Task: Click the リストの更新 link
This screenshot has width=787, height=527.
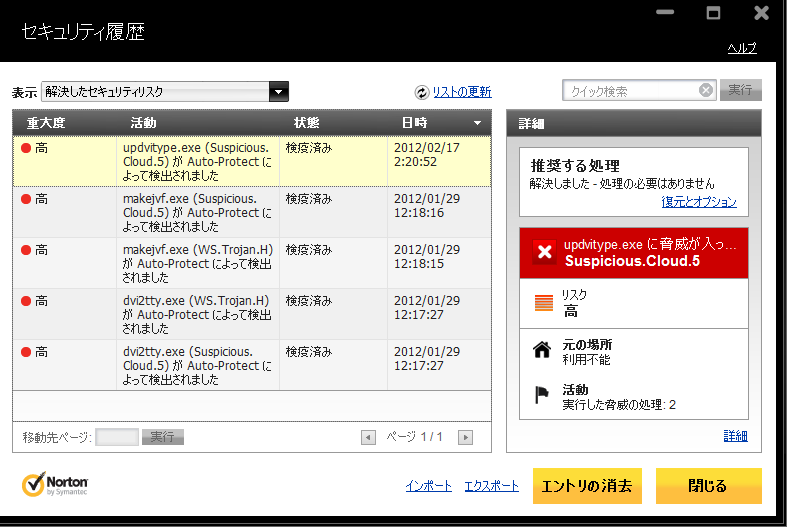Action: 462,92
